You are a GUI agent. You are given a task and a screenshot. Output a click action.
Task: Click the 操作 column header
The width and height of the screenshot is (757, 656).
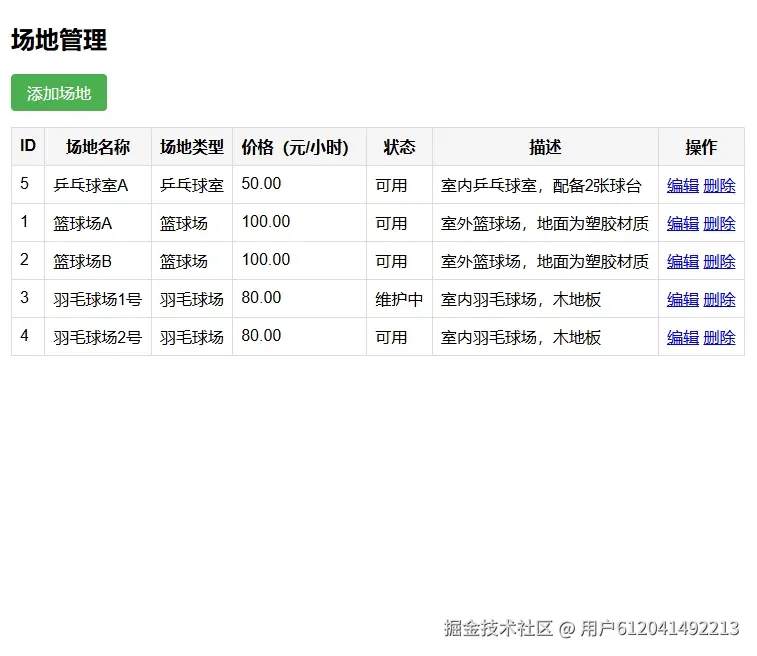701,147
